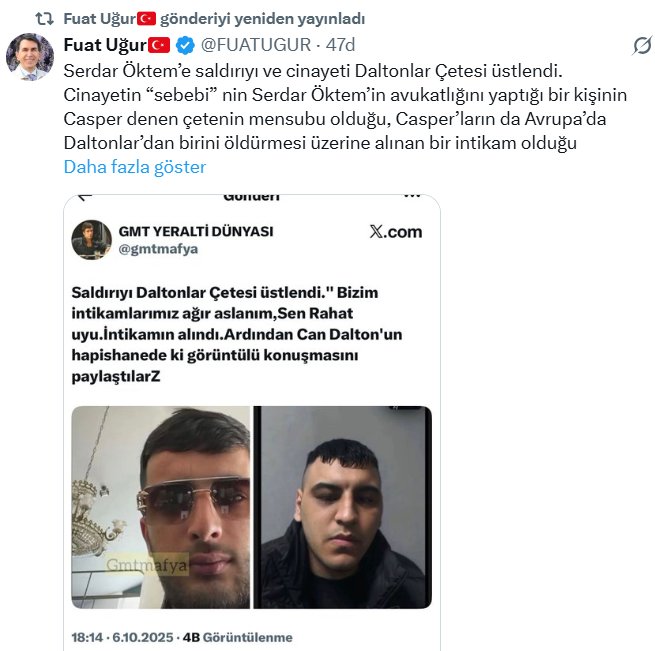
Task: Click the GMT YERALTİ DÜNYASI account name
Action: pyautogui.click(x=196, y=231)
